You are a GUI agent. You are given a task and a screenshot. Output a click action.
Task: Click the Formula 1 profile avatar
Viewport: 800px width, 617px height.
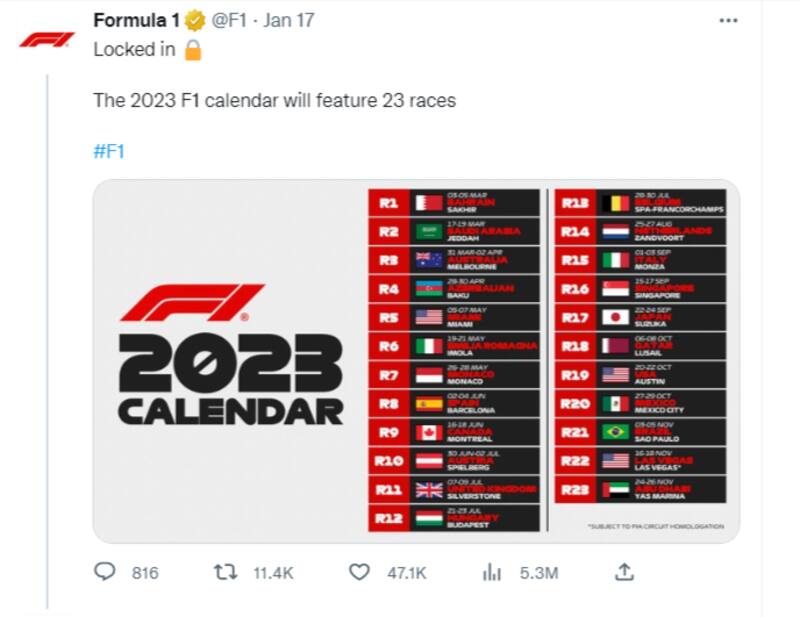[47, 39]
